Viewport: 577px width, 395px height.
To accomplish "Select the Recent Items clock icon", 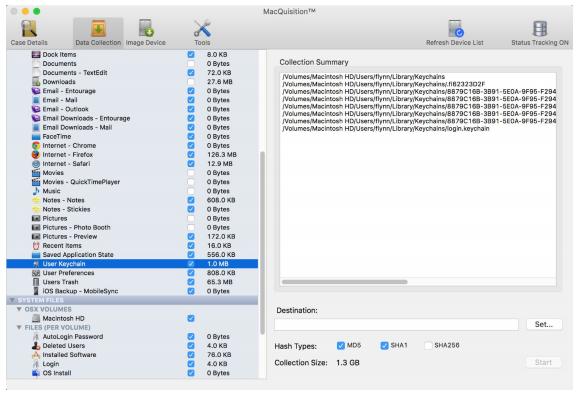I will (x=36, y=246).
